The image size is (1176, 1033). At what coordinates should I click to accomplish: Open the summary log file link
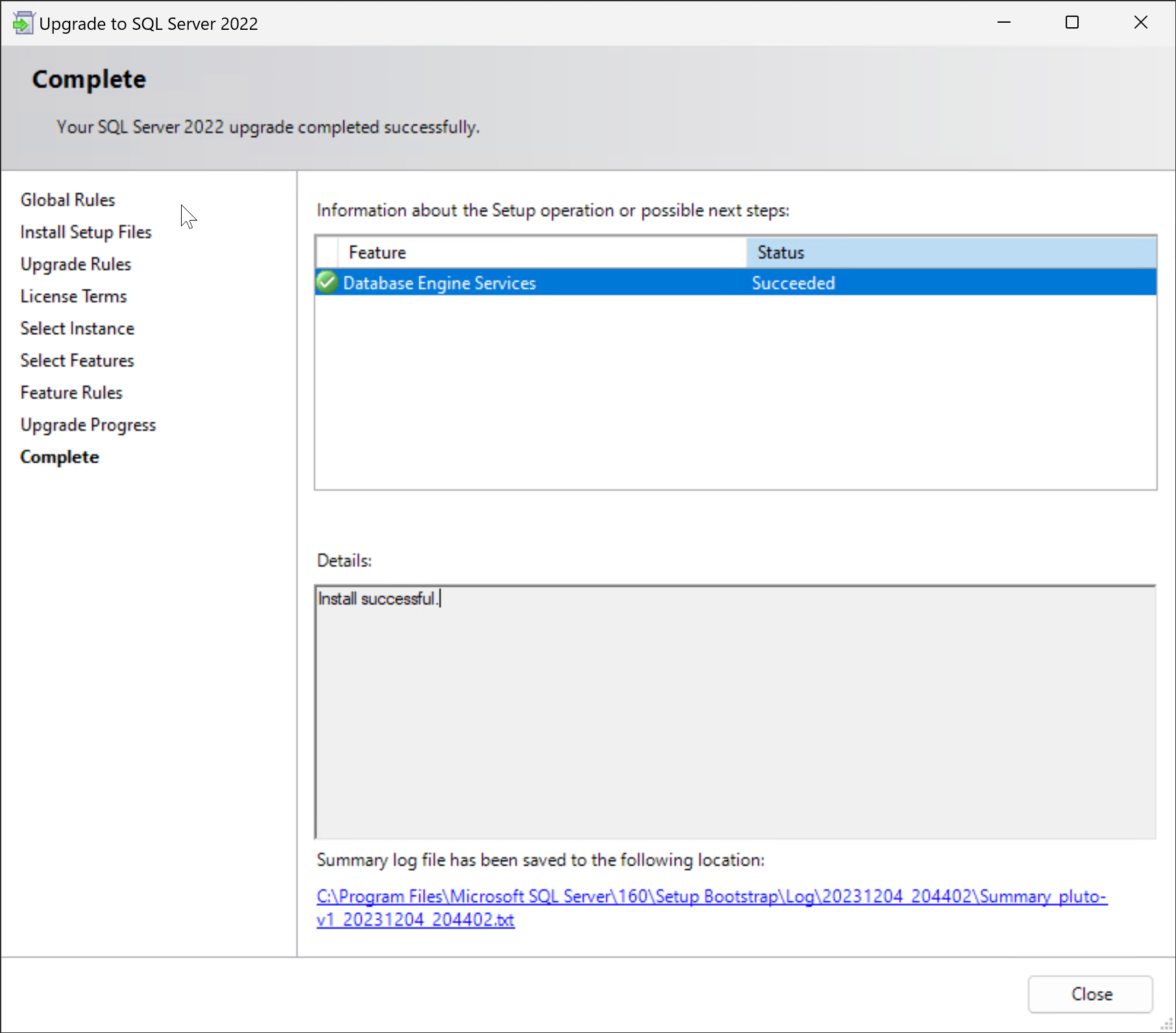tap(711, 897)
